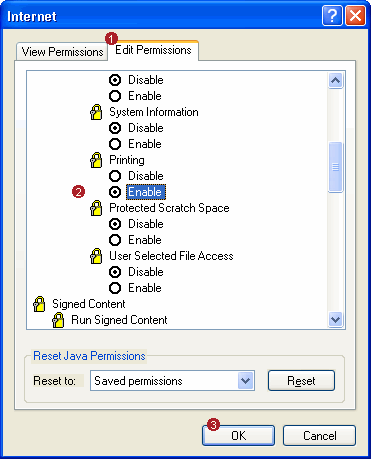Select Disable under Printing
The image size is (371, 459).
pyautogui.click(x=115, y=176)
